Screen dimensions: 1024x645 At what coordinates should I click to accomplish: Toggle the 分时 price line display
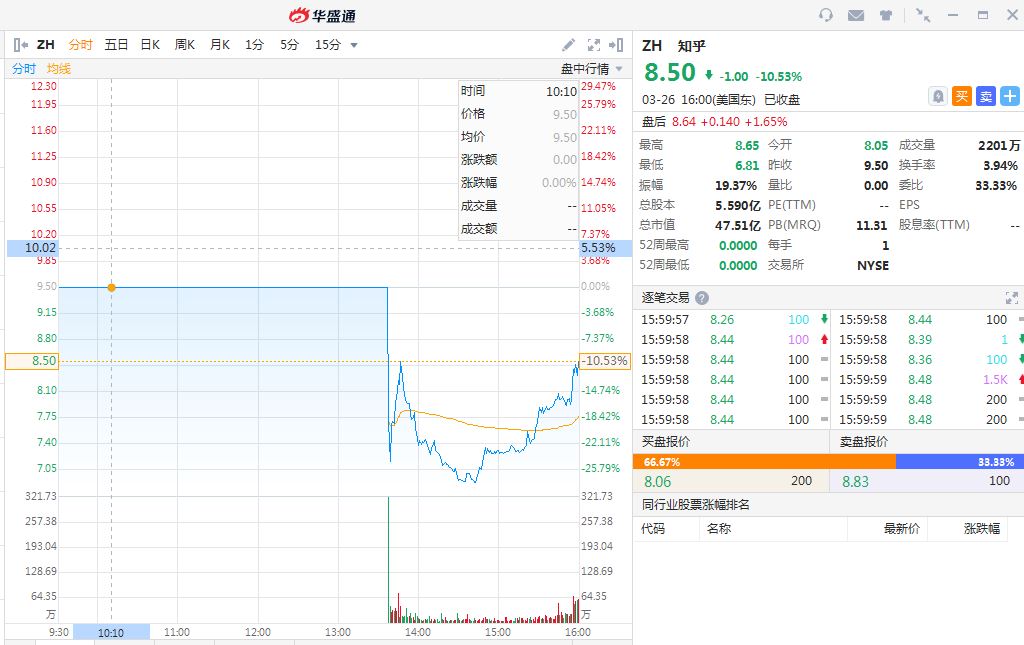tap(24, 69)
